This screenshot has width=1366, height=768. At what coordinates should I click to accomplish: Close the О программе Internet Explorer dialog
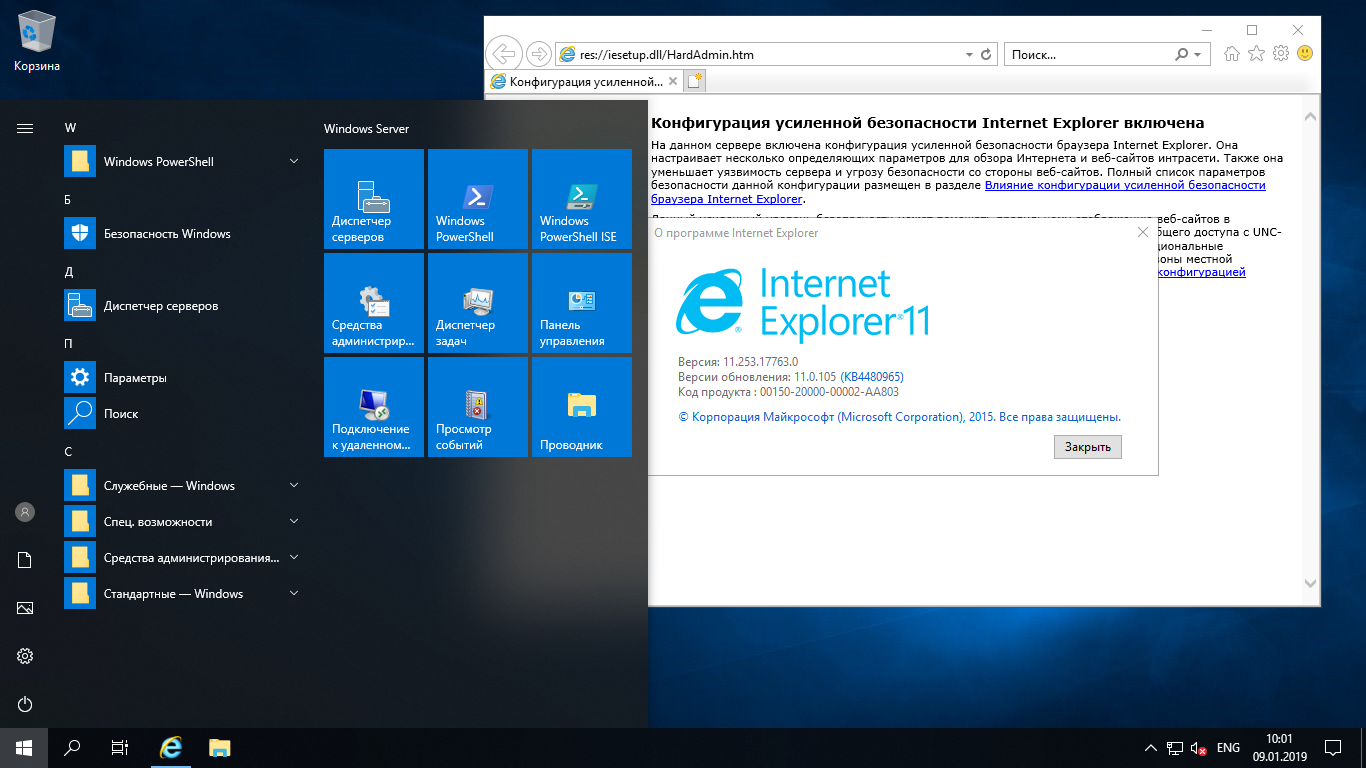click(x=1143, y=232)
